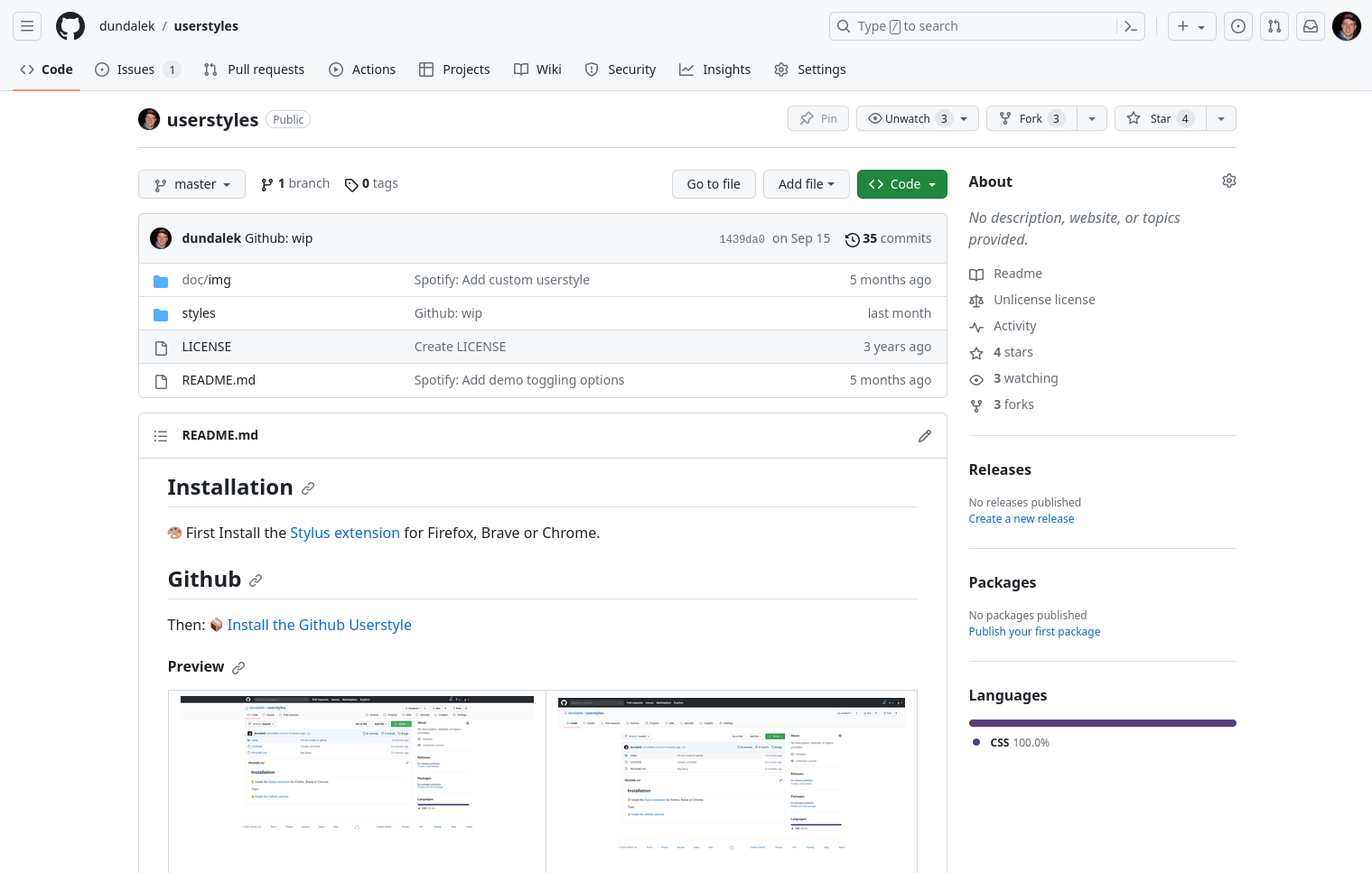This screenshot has height=873, width=1372.
Task: Expand the Fork options dropdown arrow
Action: click(1092, 118)
